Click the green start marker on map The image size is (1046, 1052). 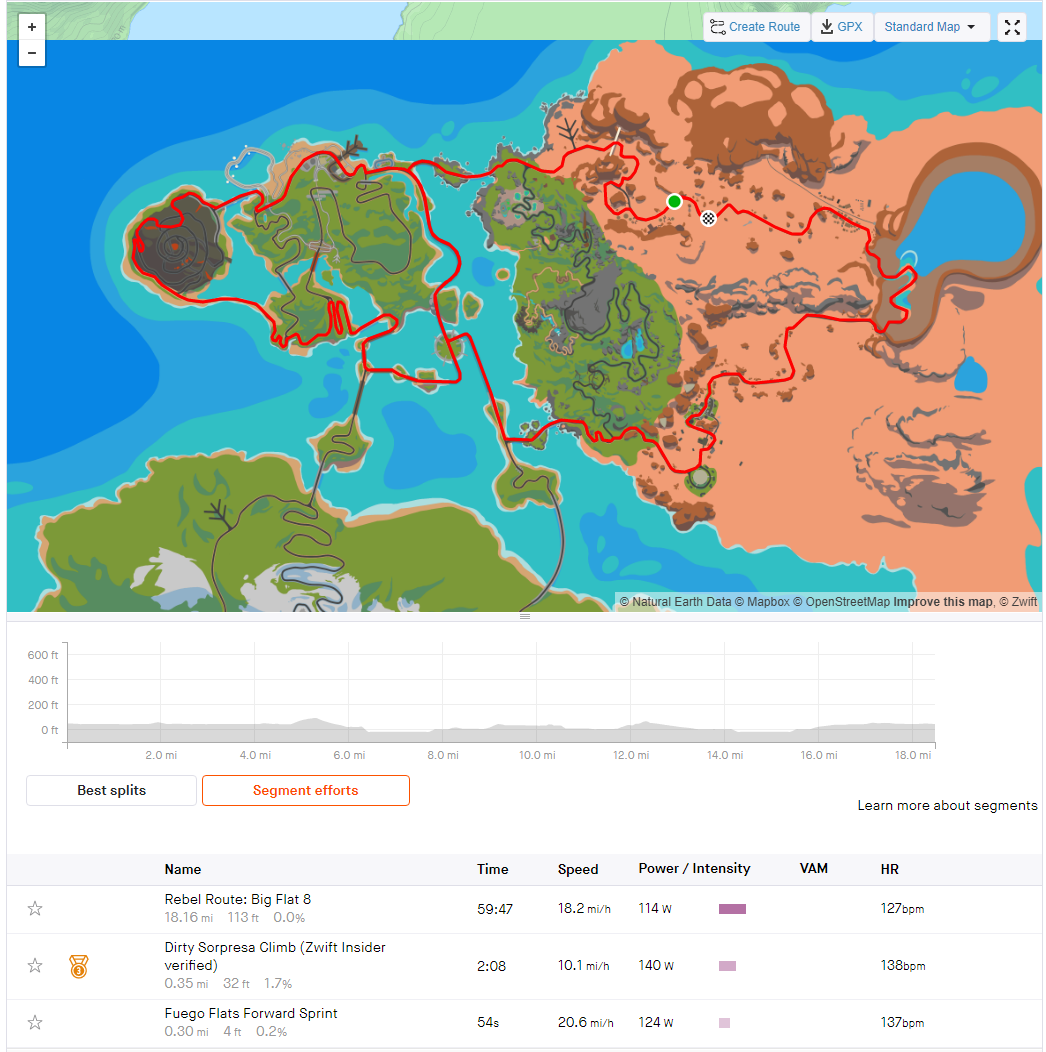(674, 201)
